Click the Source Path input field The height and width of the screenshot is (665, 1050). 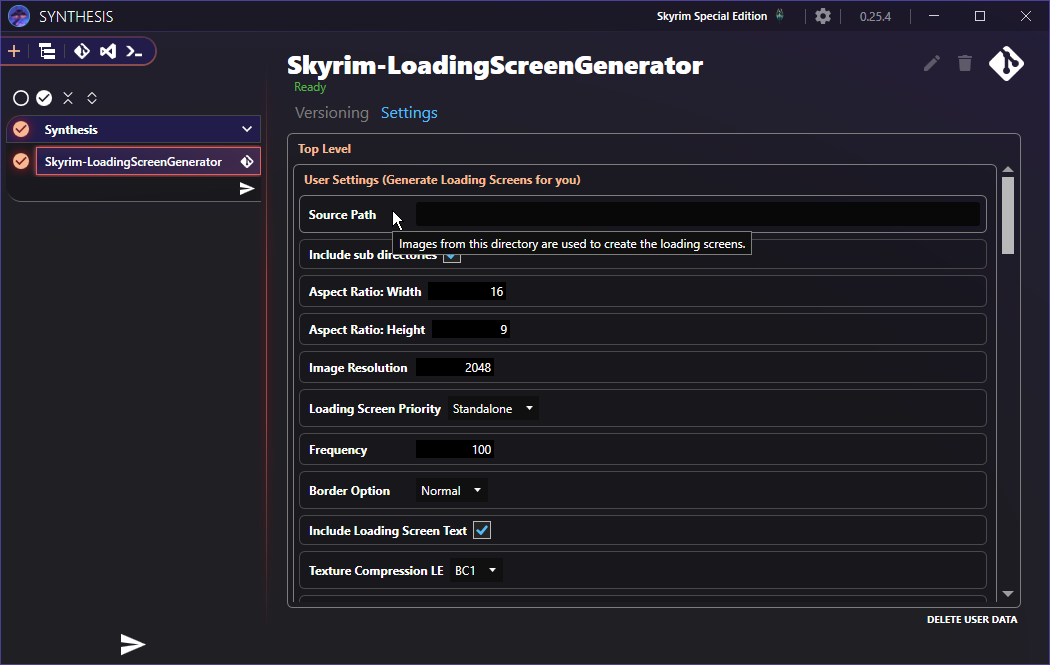pyautogui.click(x=698, y=214)
